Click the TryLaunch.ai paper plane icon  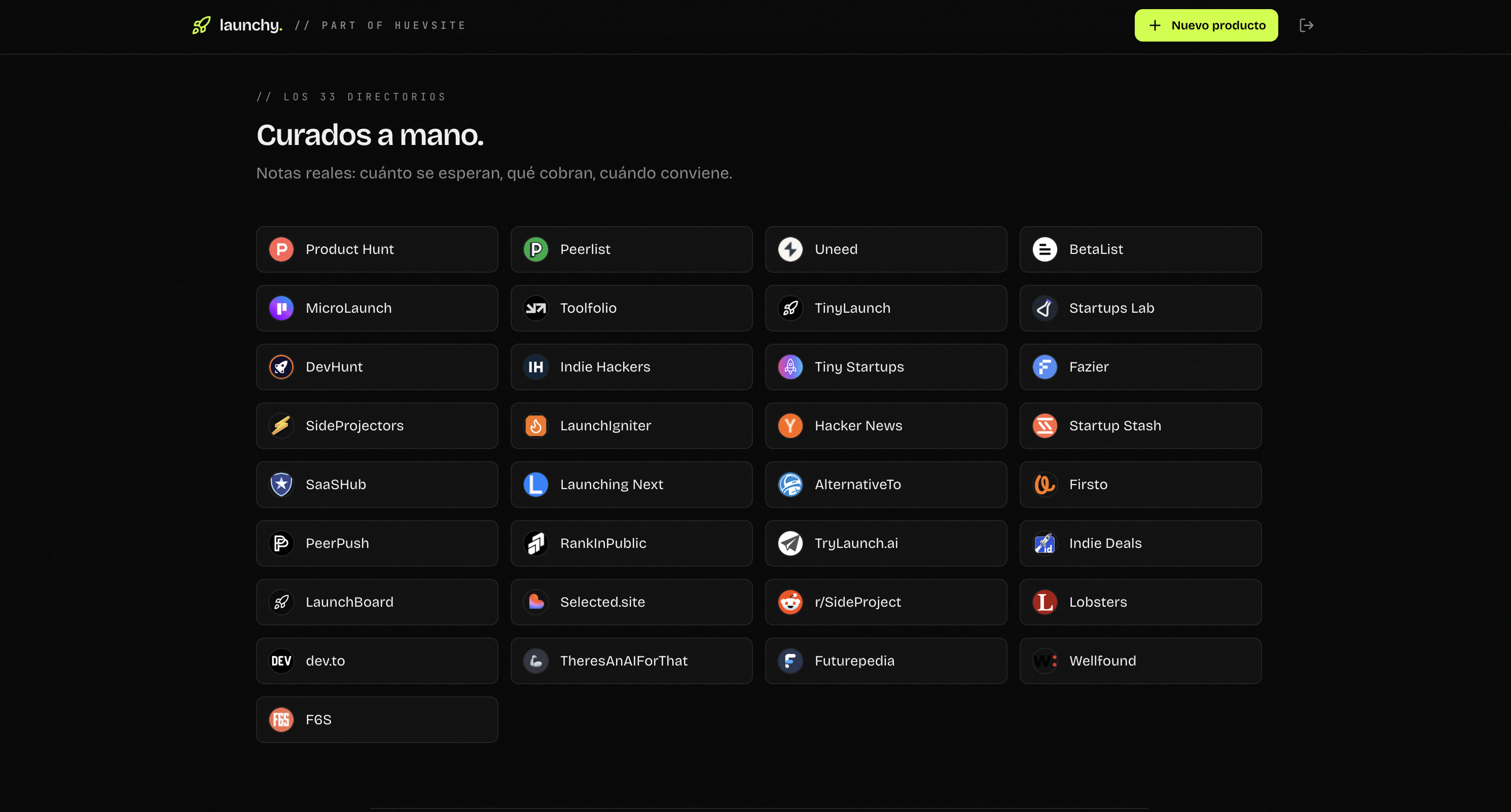(790, 543)
